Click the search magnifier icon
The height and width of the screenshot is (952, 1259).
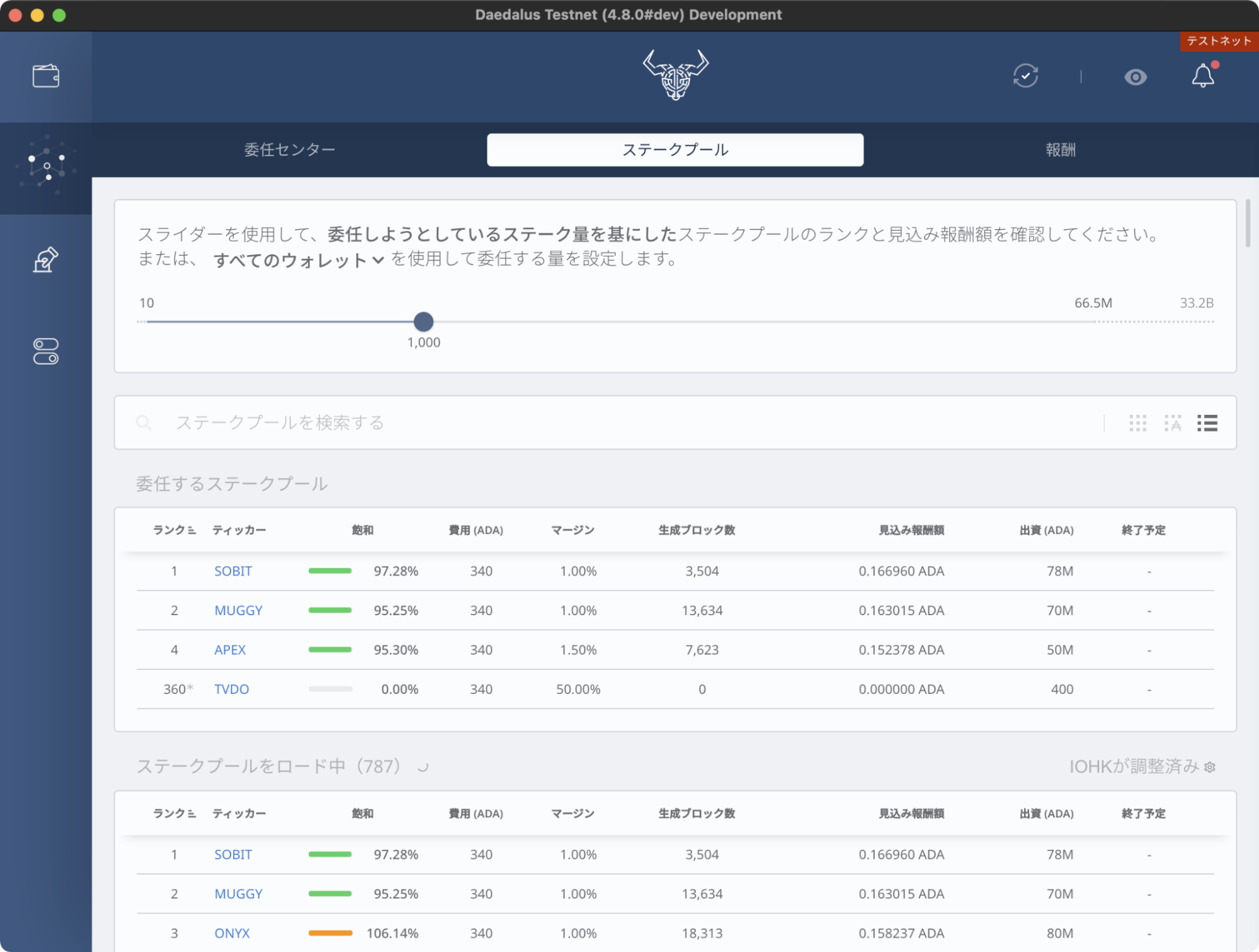(x=144, y=422)
